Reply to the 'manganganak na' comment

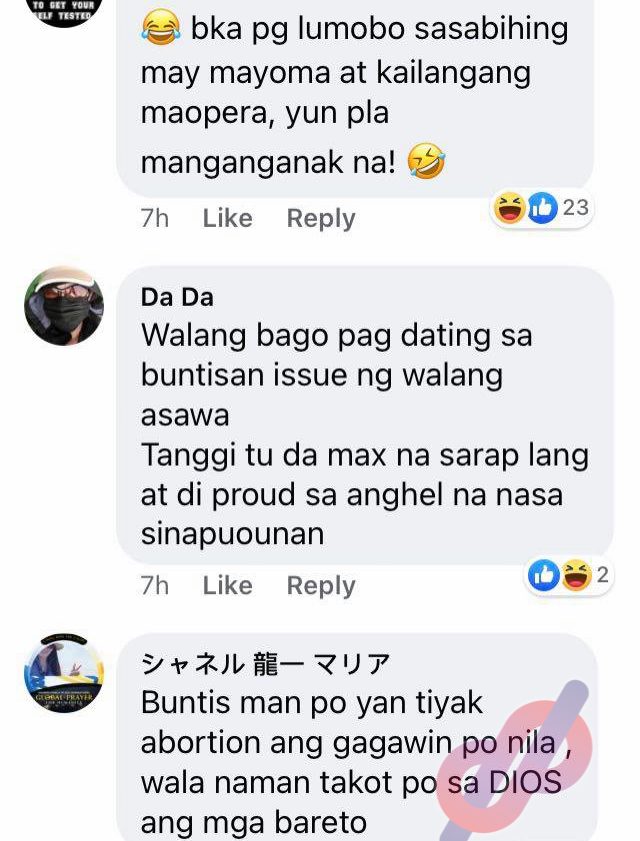[321, 219]
